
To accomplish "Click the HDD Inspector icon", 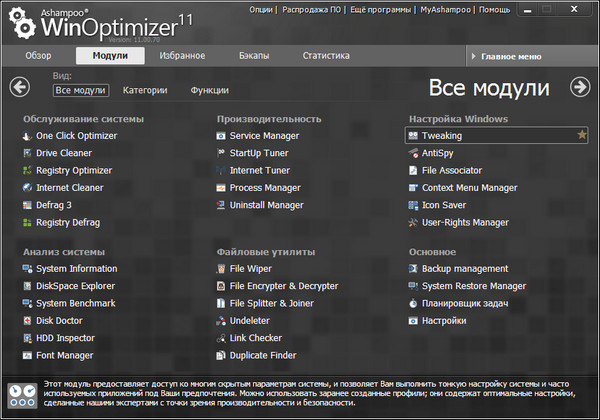I will (x=27, y=338).
